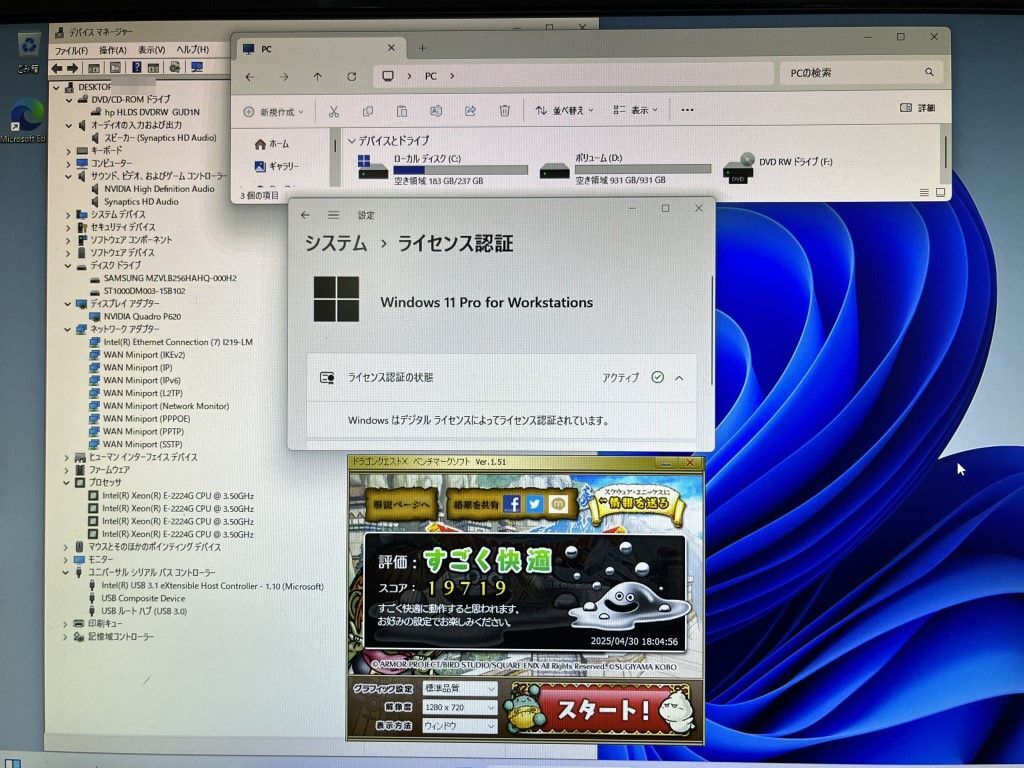This screenshot has width=1024, height=768.
Task: Click Device Manager forward arrow toolbar icon
Action: 72,68
